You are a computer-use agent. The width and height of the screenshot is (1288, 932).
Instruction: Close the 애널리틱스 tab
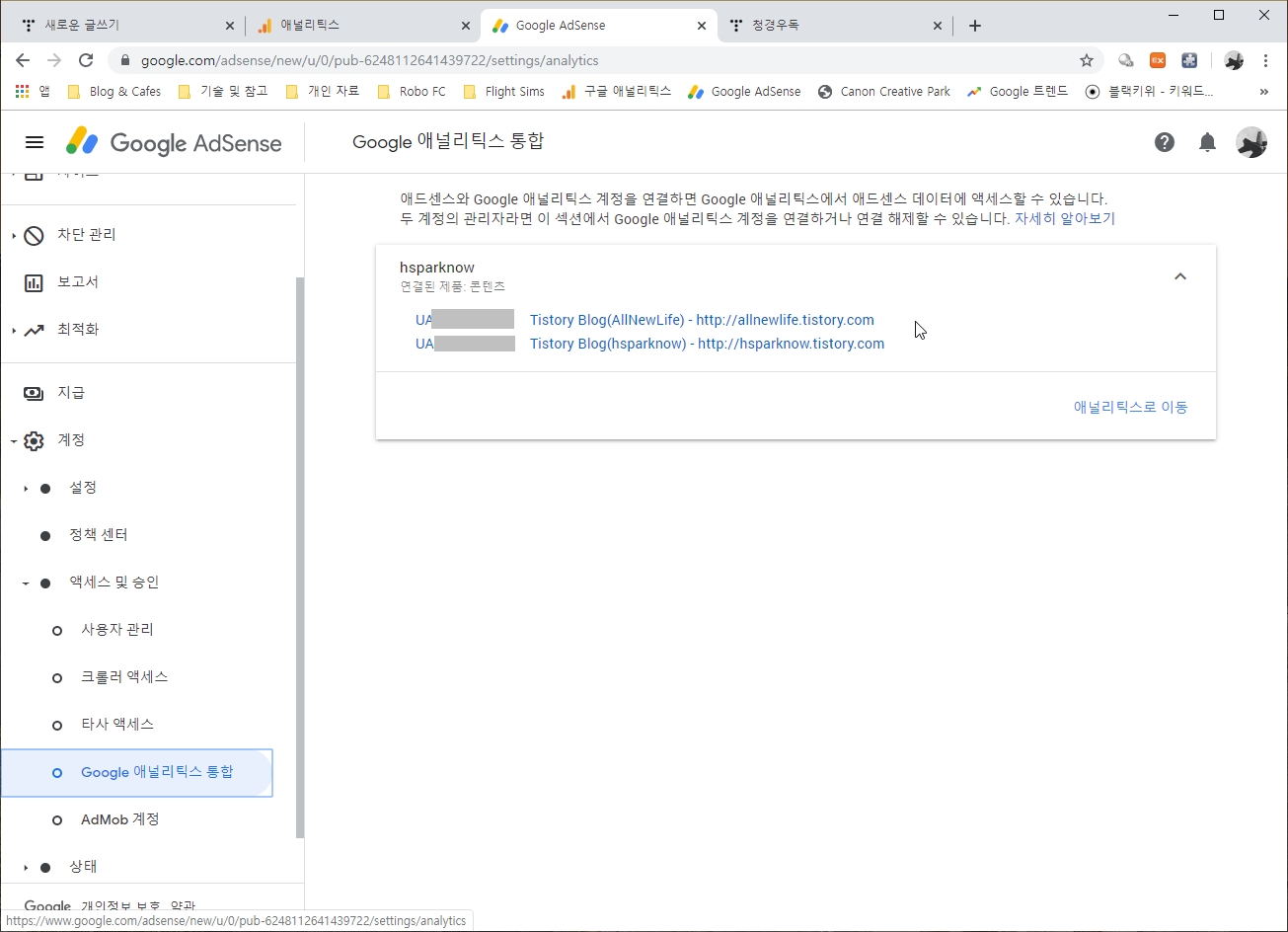[x=467, y=26]
